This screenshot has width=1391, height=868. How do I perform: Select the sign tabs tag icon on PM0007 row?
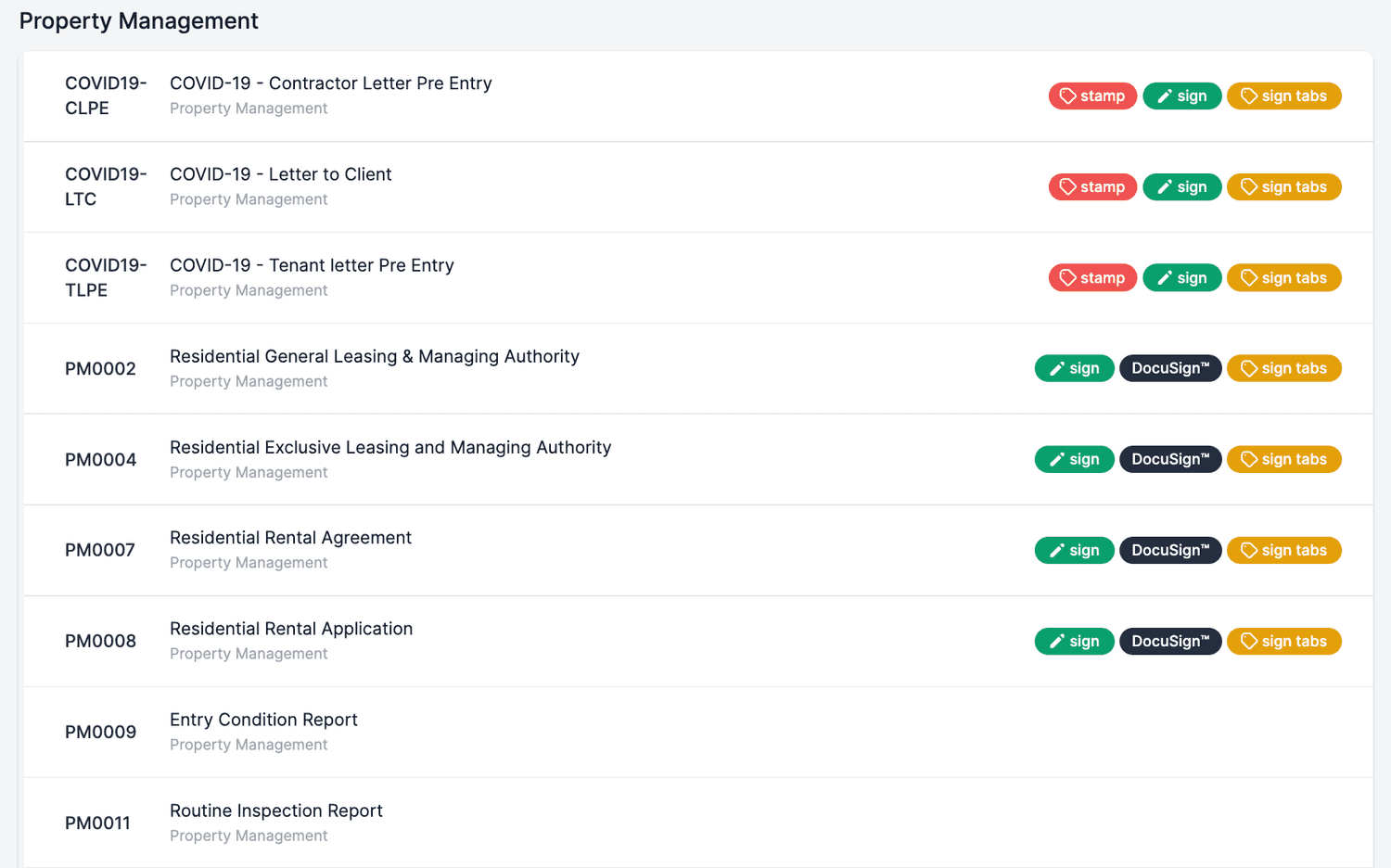click(1247, 550)
